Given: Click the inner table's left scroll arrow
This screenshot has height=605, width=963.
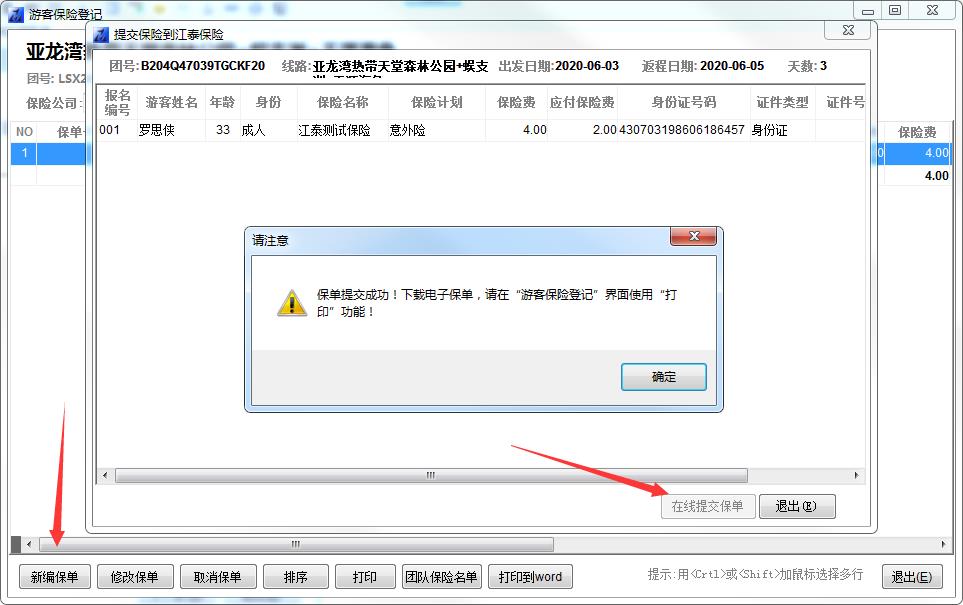Looking at the screenshot, I should [105, 475].
